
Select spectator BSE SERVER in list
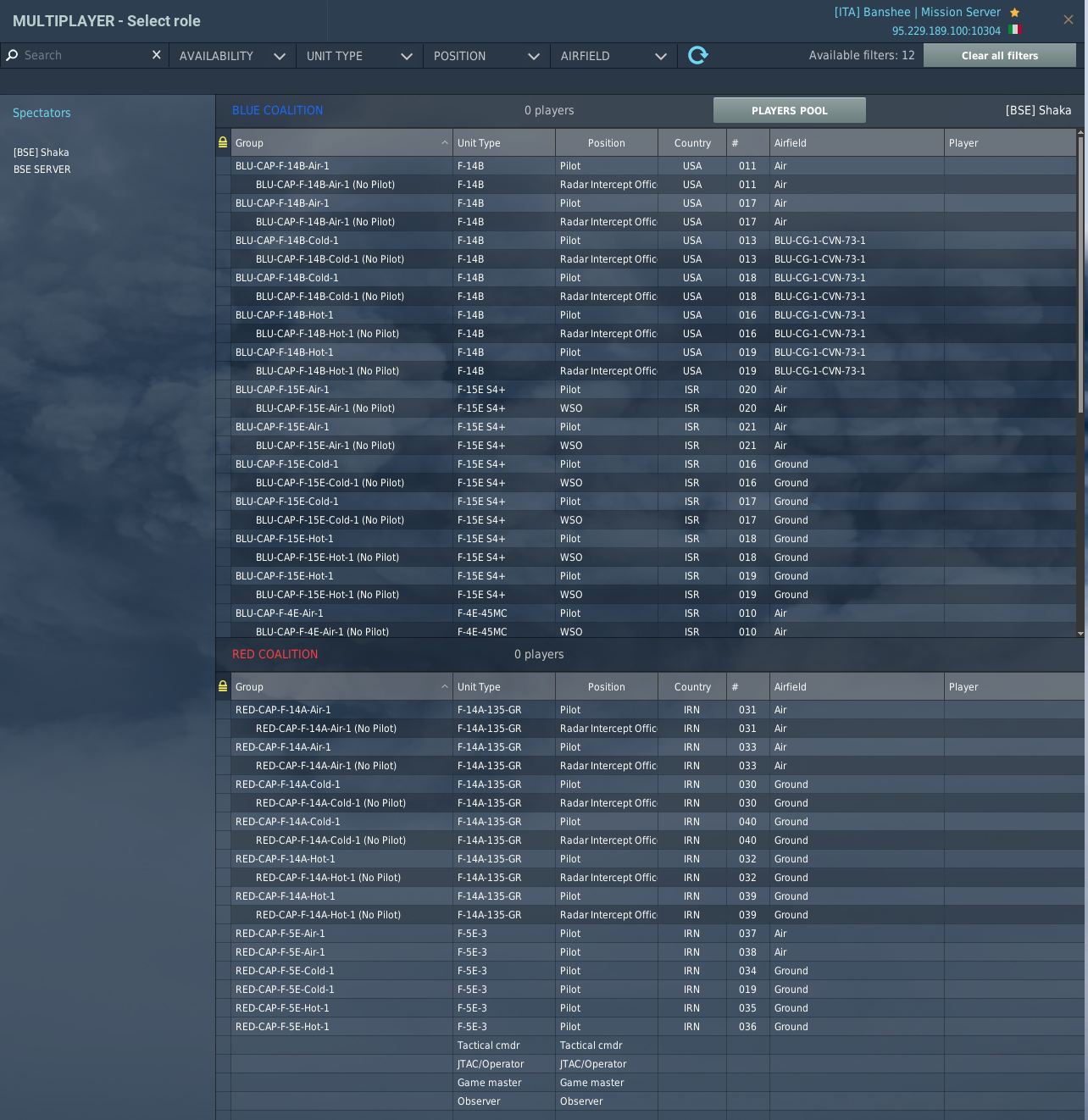pyautogui.click(x=42, y=169)
